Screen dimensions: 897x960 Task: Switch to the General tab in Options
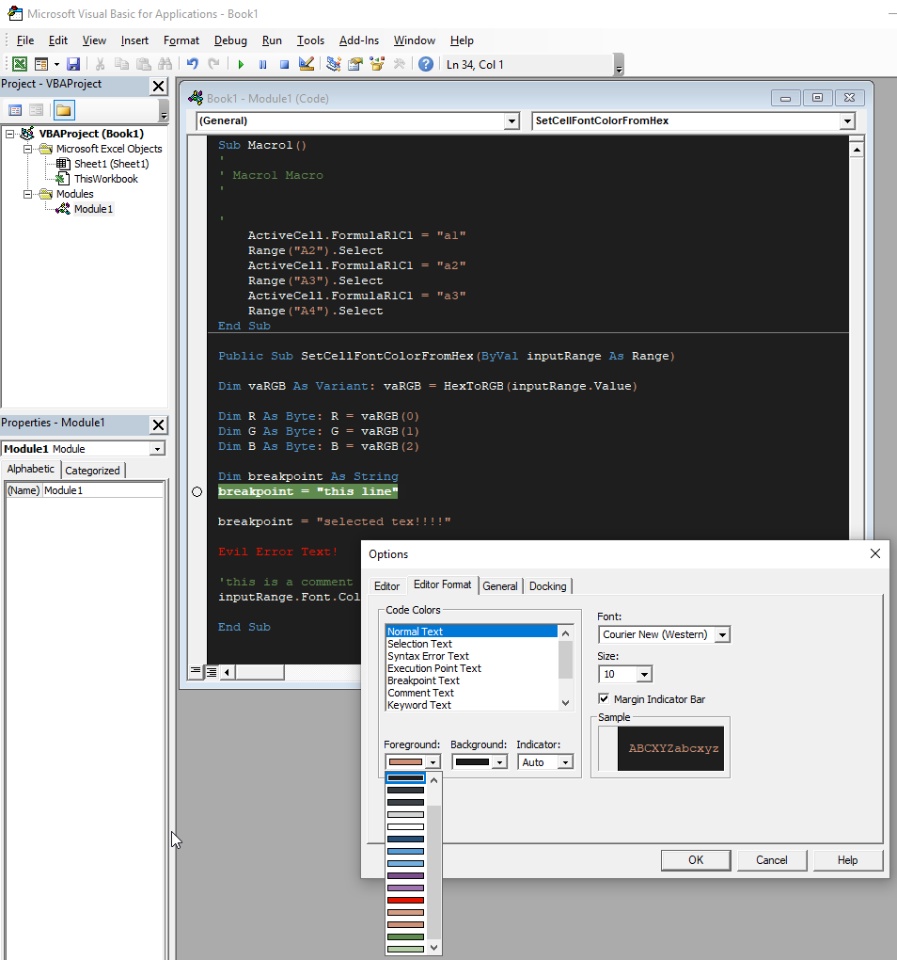(x=500, y=586)
